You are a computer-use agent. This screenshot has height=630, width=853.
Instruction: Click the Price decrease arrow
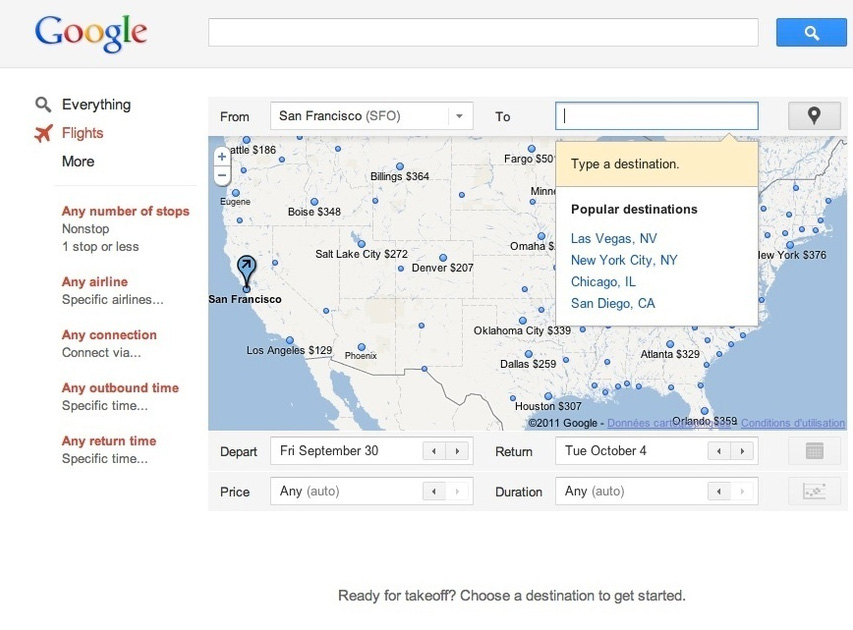click(434, 491)
